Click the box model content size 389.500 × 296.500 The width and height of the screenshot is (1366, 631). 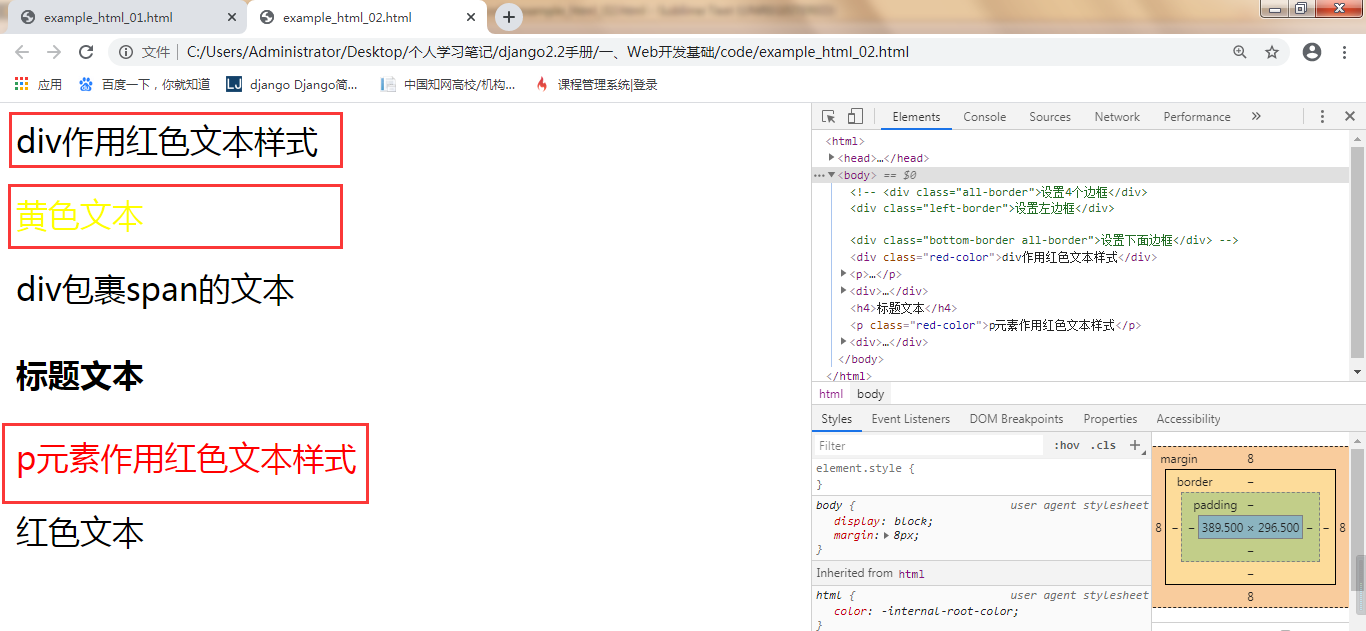click(x=1250, y=527)
